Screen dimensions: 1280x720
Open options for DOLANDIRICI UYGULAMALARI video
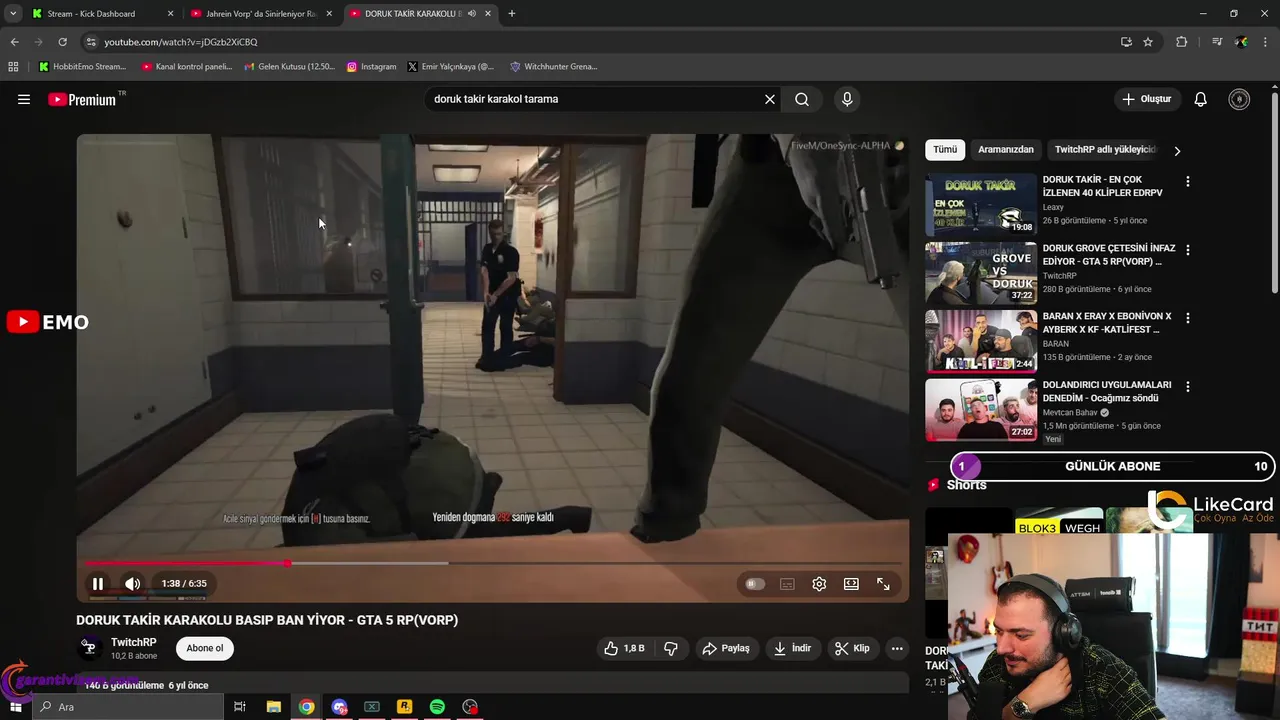click(1188, 386)
